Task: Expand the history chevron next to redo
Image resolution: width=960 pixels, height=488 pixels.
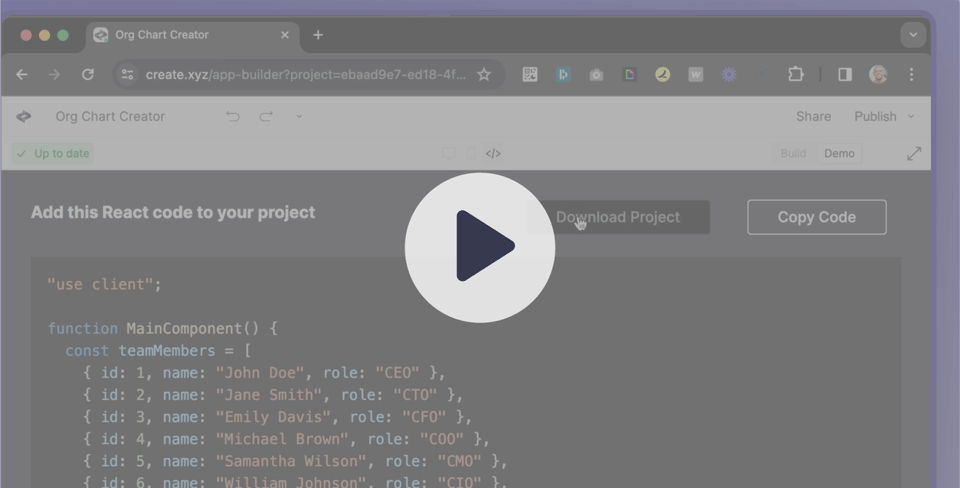Action: [x=299, y=116]
